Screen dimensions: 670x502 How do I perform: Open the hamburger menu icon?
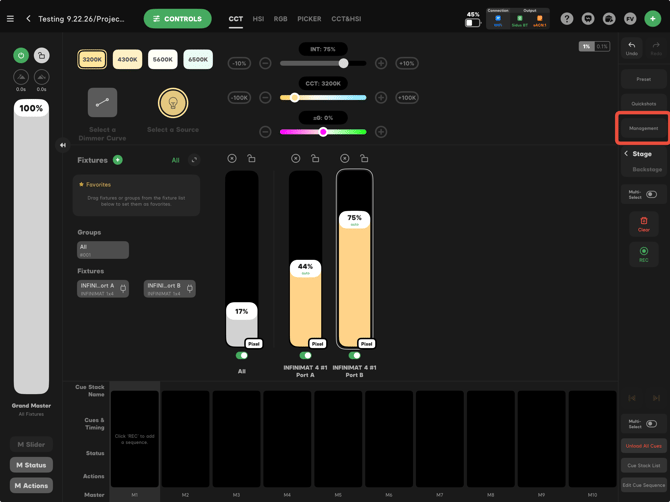coord(10,19)
